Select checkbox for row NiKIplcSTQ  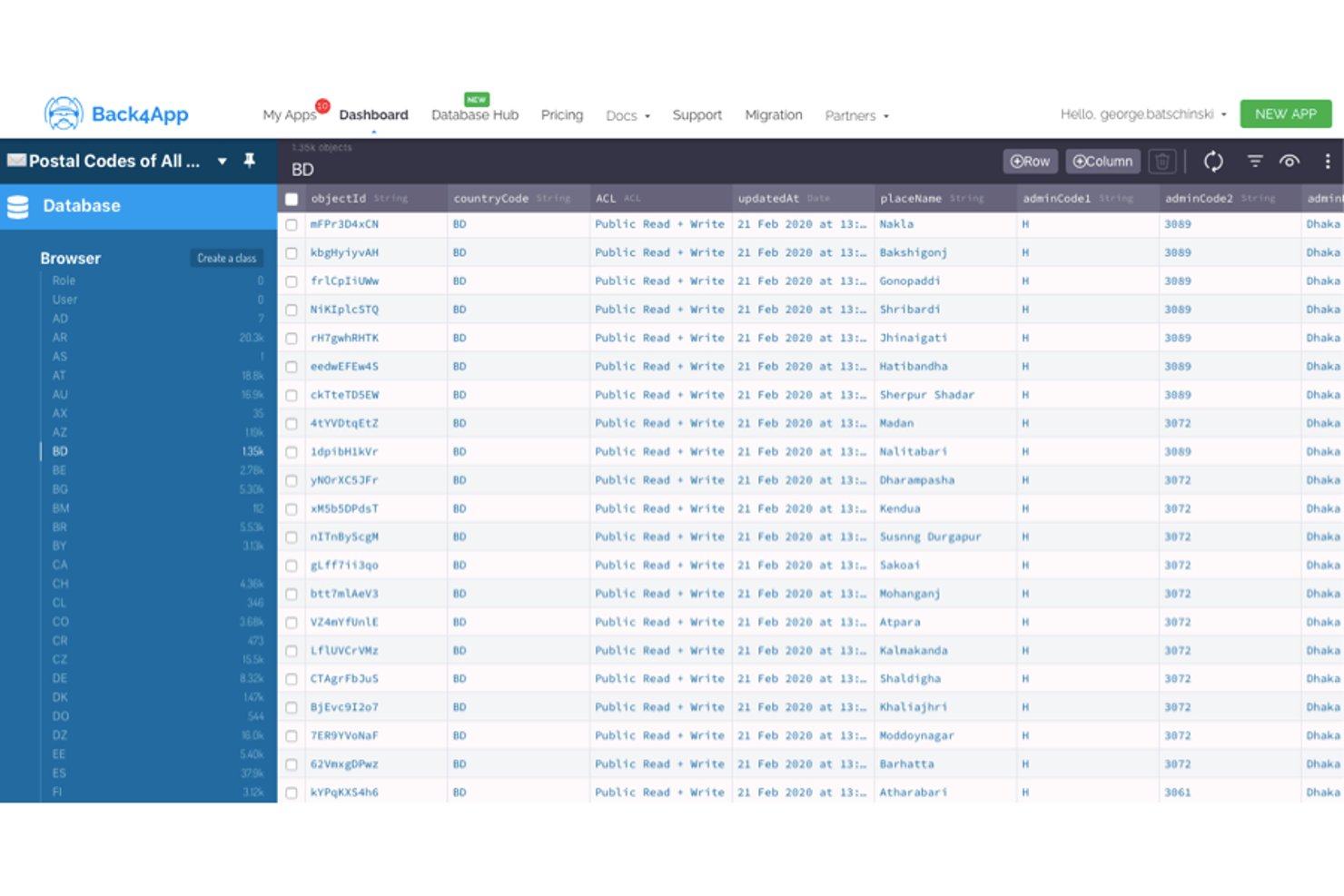[x=292, y=310]
